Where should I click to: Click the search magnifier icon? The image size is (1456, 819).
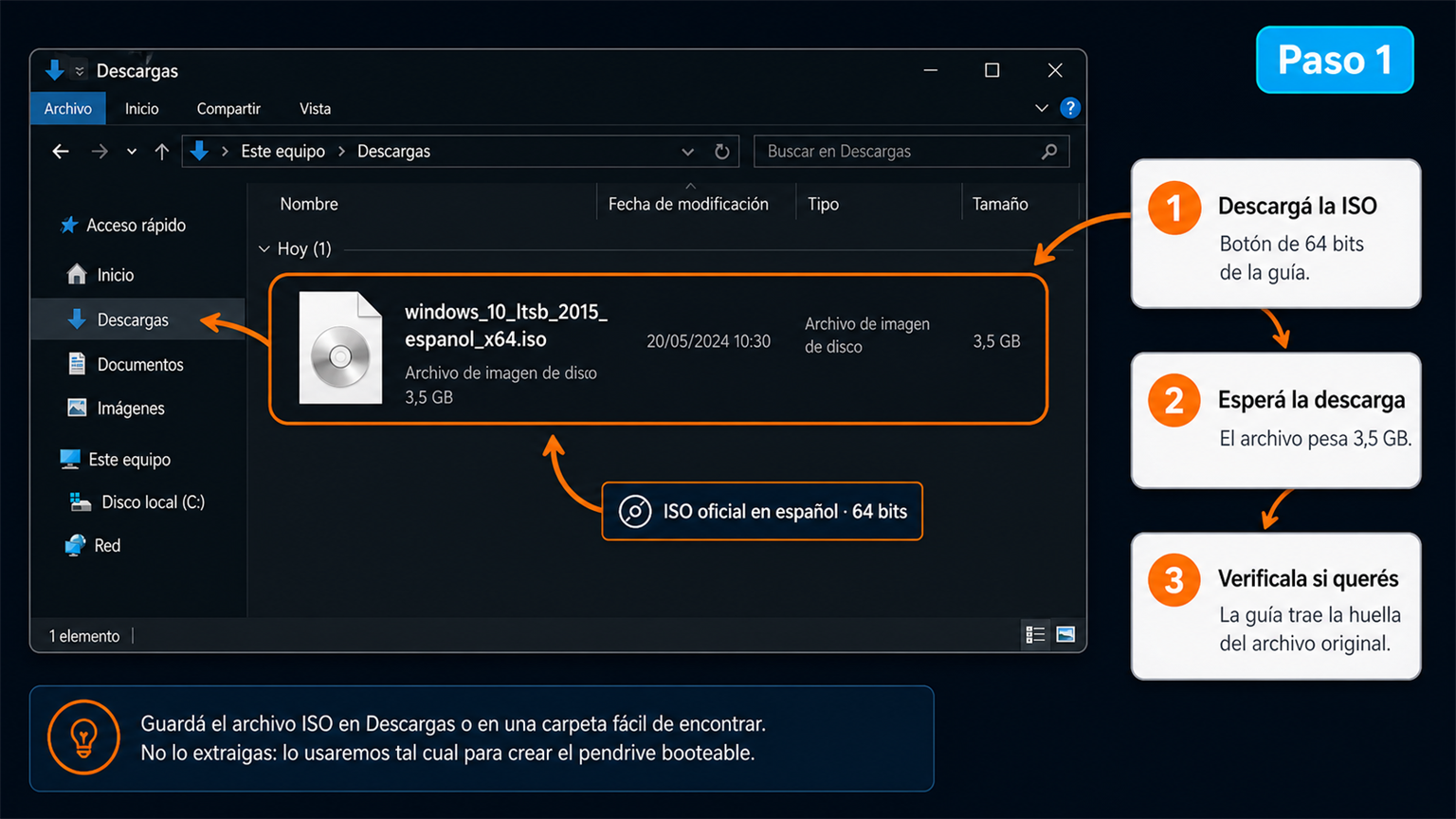(1049, 152)
